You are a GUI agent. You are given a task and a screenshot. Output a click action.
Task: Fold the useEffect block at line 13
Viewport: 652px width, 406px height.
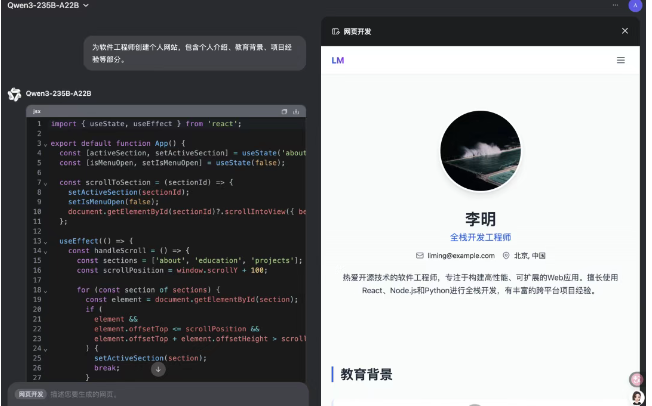45,242
